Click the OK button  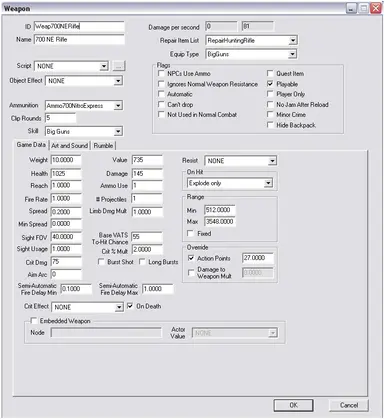click(x=293, y=405)
